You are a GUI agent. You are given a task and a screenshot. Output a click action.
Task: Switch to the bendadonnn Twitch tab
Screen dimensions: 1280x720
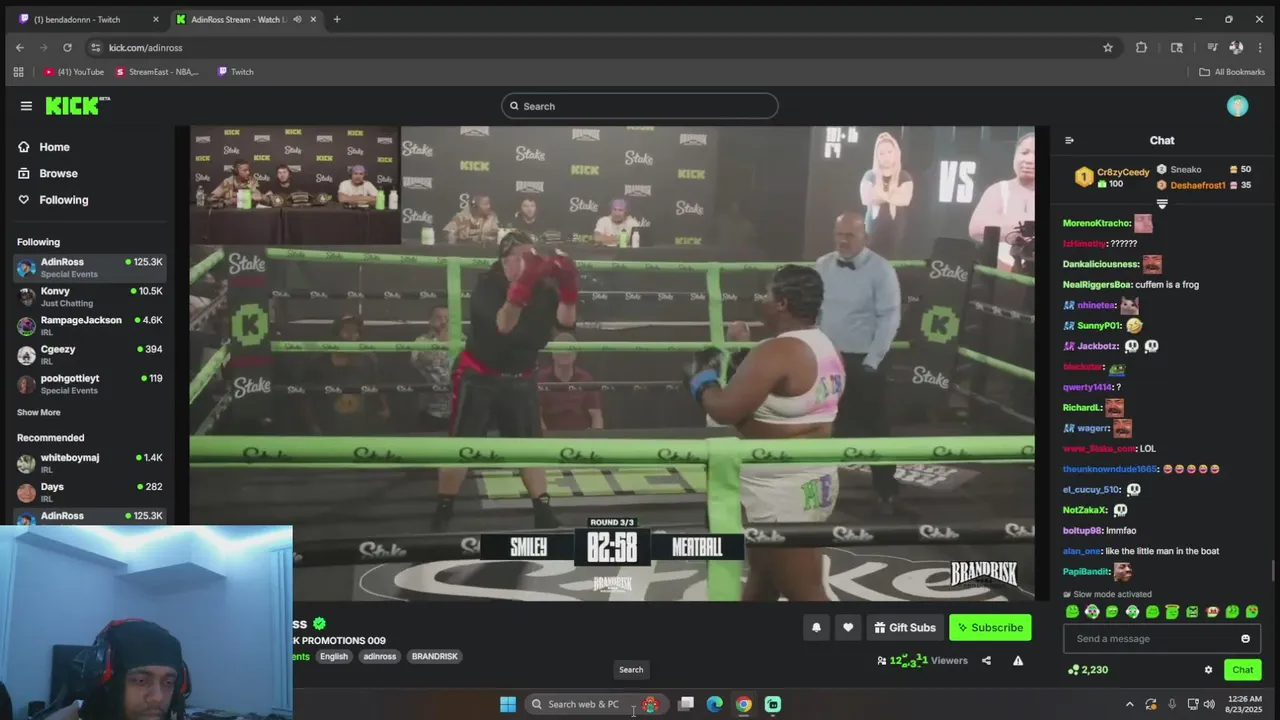(x=87, y=19)
